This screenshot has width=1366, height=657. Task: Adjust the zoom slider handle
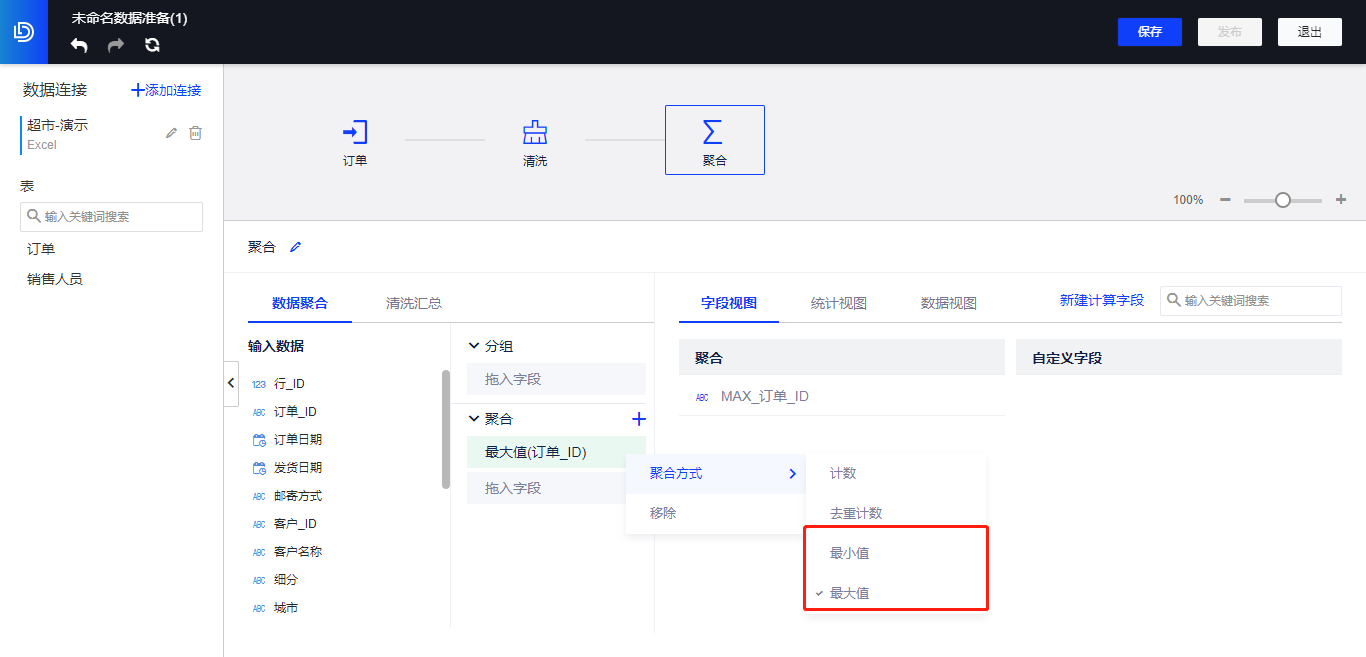pyautogui.click(x=1283, y=200)
